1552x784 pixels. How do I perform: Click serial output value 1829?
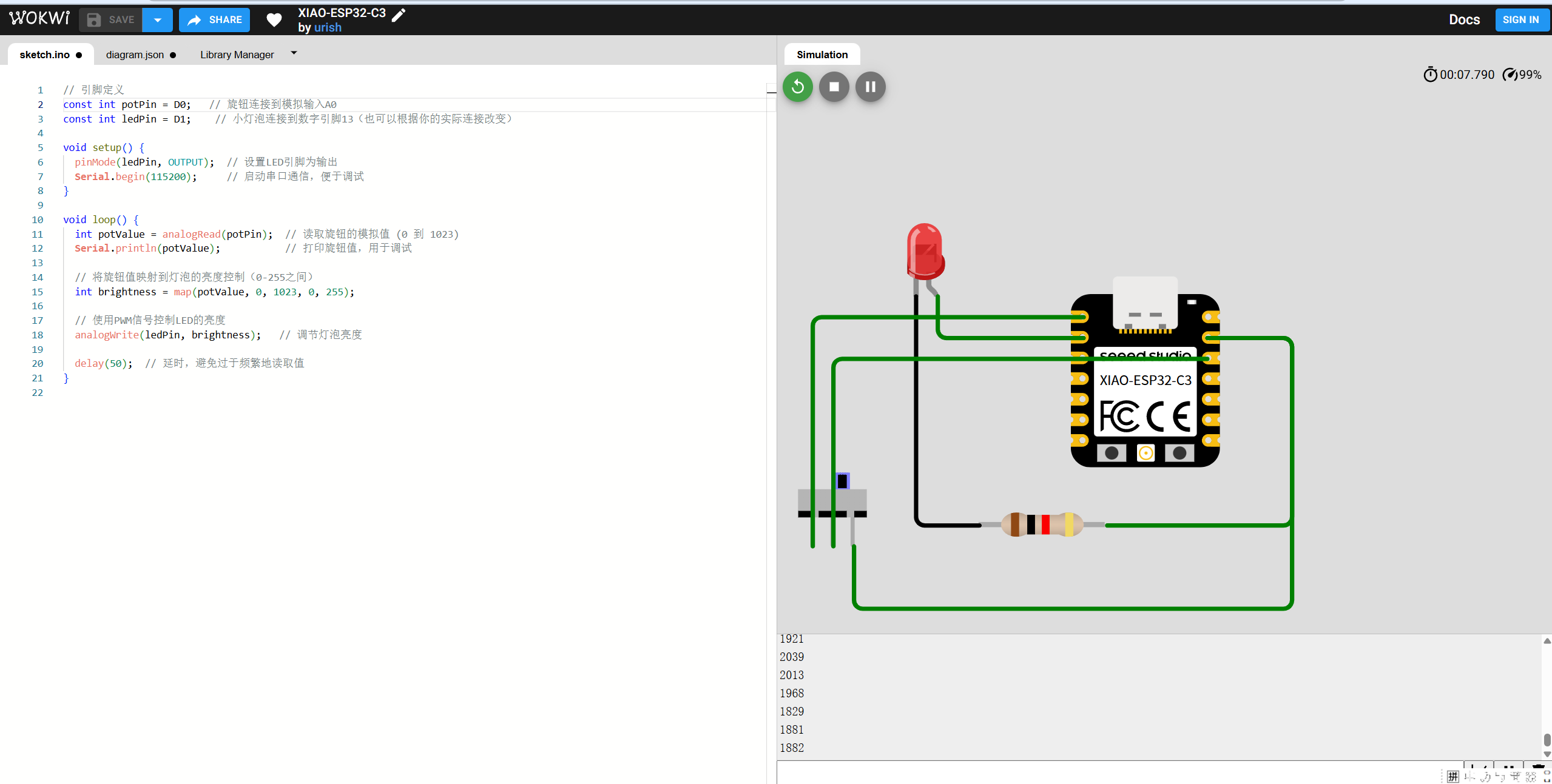792,711
